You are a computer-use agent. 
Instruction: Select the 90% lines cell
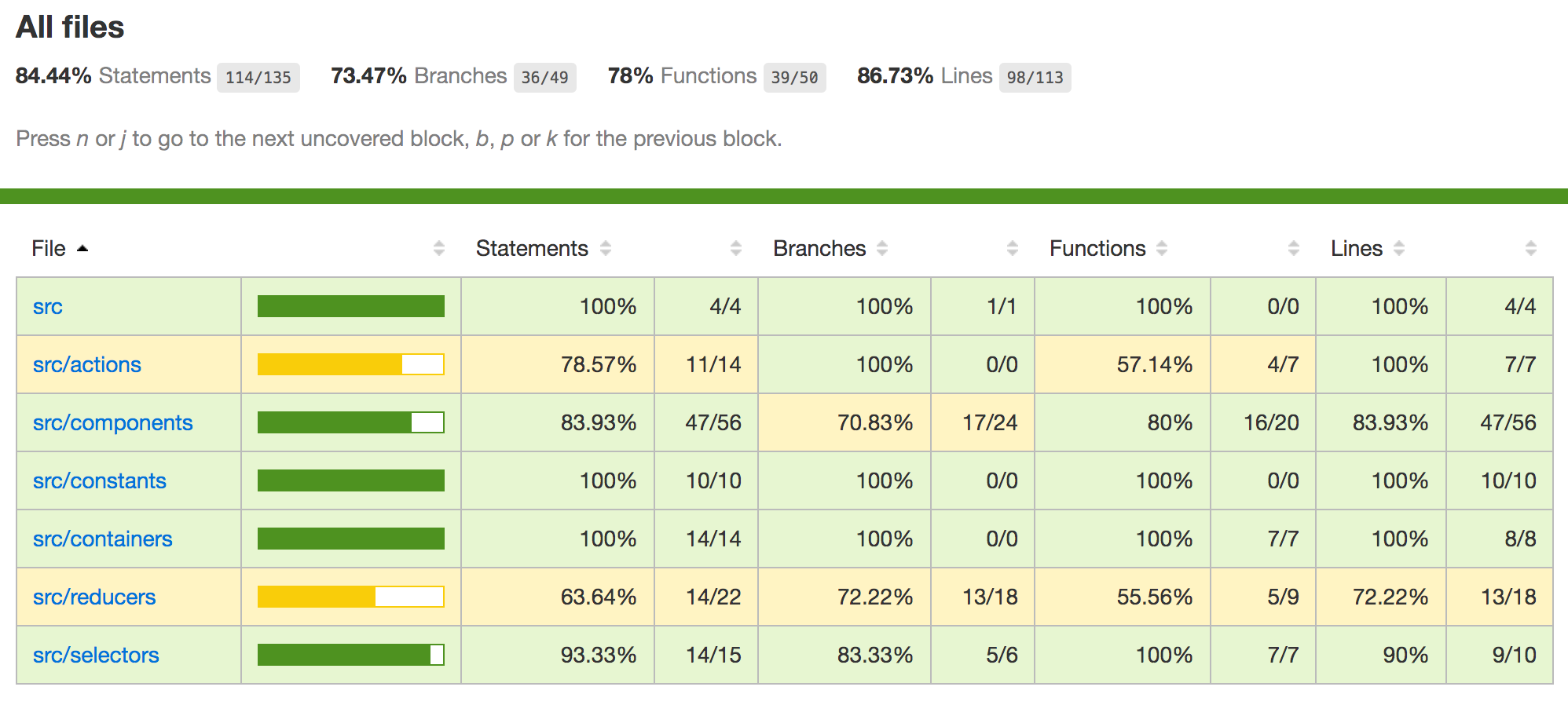tap(1381, 655)
